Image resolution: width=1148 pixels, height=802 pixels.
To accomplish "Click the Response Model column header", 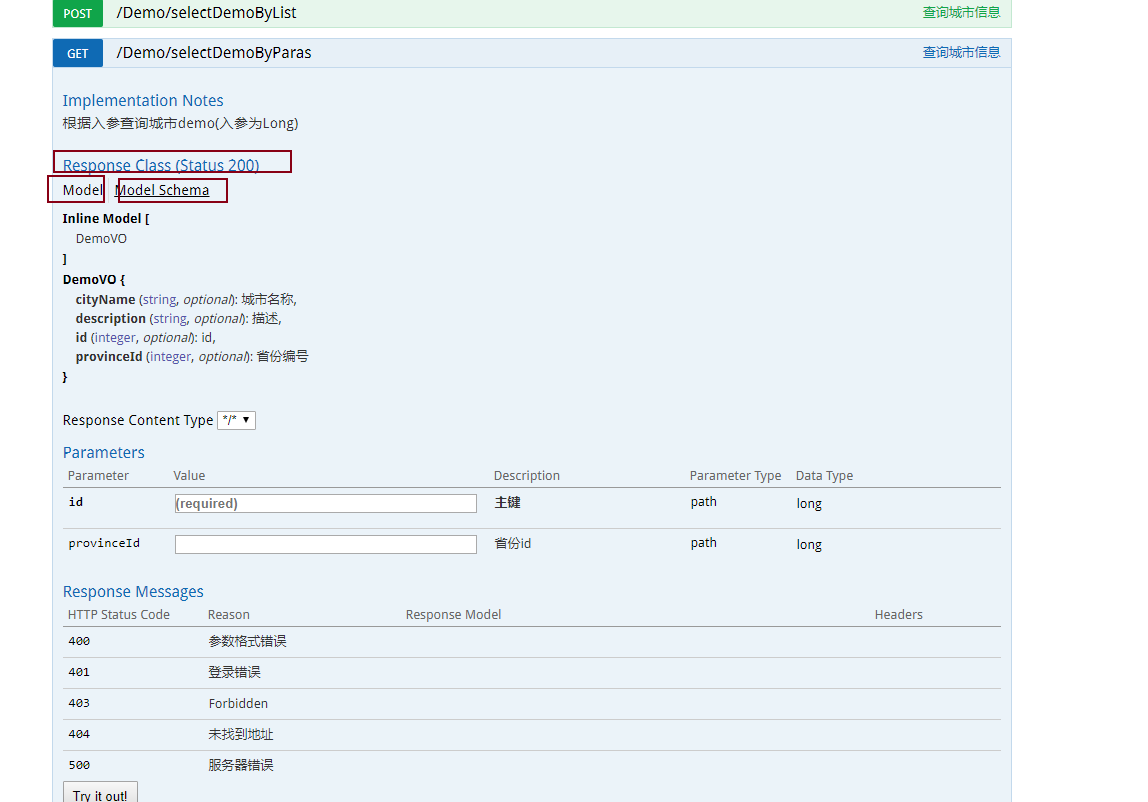I will pyautogui.click(x=453, y=615).
